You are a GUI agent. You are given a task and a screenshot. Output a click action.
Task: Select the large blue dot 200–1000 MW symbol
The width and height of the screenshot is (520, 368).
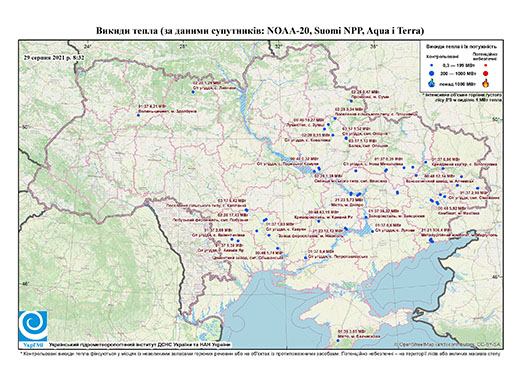tap(431, 73)
